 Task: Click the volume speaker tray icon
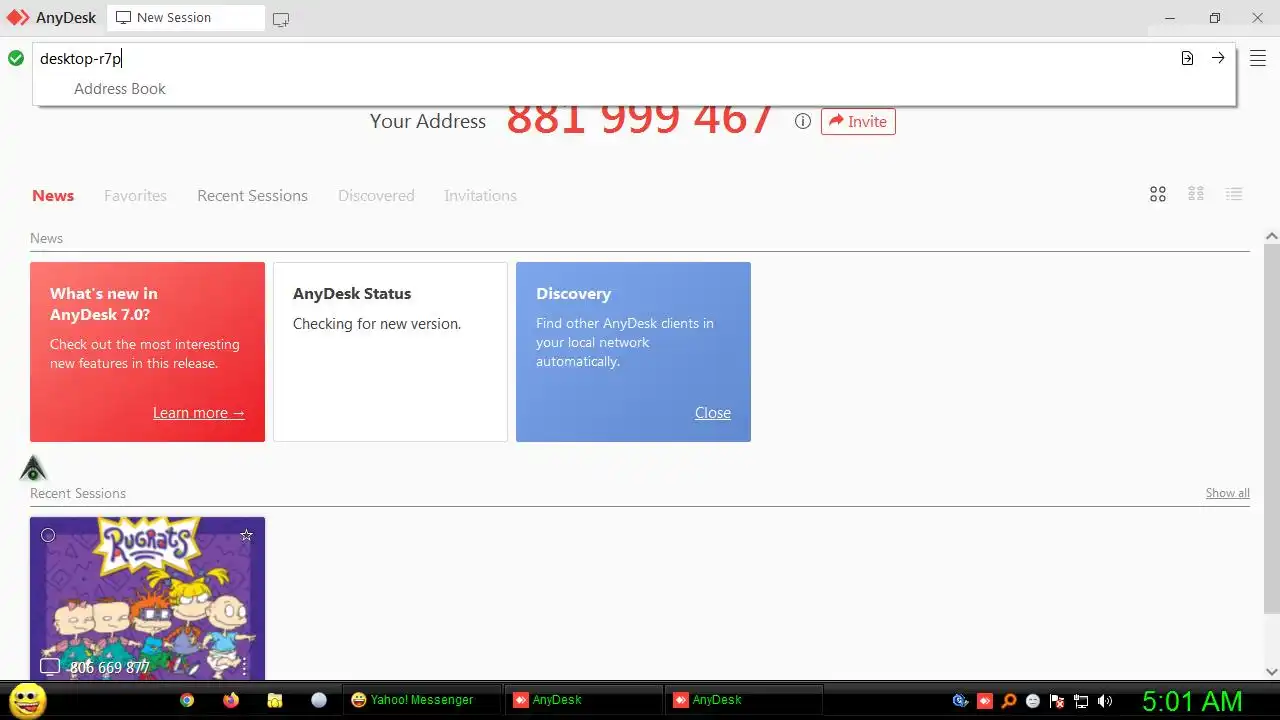coord(1105,701)
